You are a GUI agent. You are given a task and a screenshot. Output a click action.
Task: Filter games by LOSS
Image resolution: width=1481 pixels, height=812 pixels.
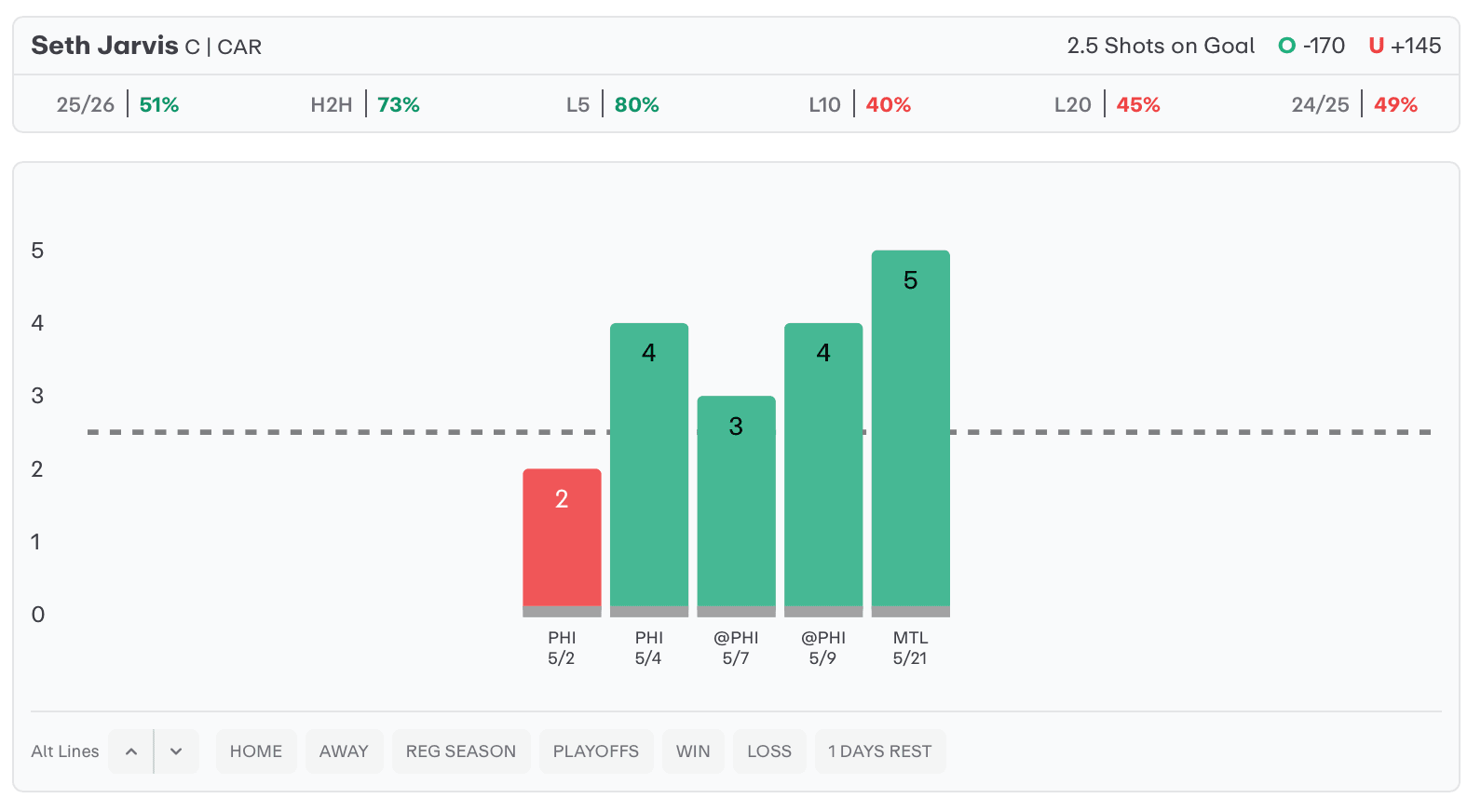(x=769, y=751)
